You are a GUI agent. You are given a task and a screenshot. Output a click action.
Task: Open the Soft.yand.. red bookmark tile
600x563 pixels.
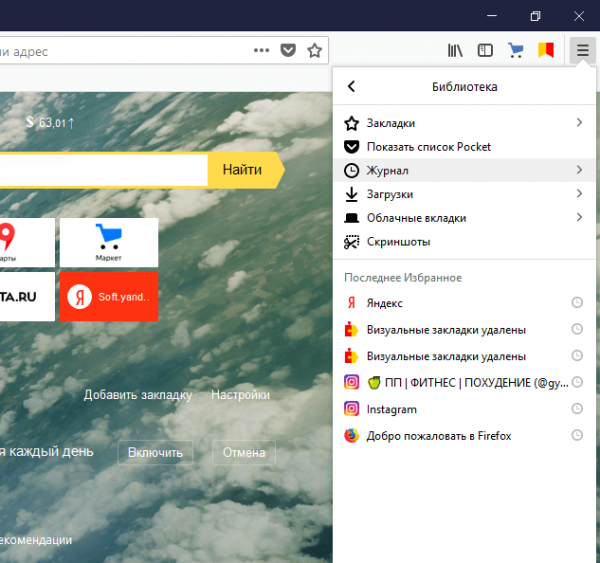pyautogui.click(x=109, y=297)
